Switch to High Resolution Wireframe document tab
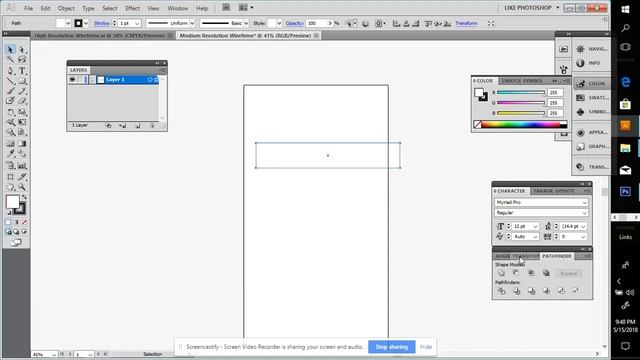Screen dimensions: 640x360 [x=100, y=36]
